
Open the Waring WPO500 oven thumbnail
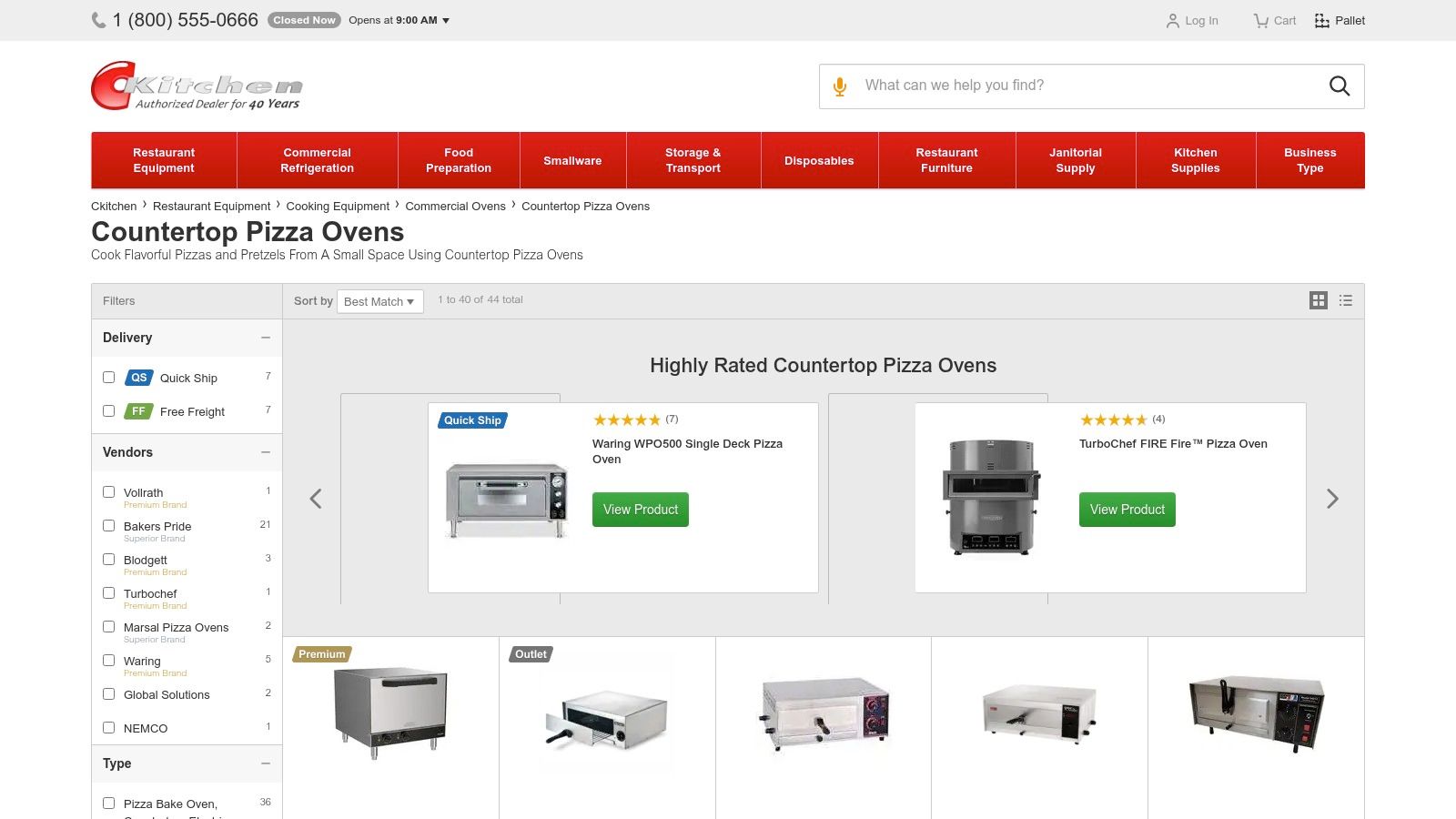click(508, 500)
